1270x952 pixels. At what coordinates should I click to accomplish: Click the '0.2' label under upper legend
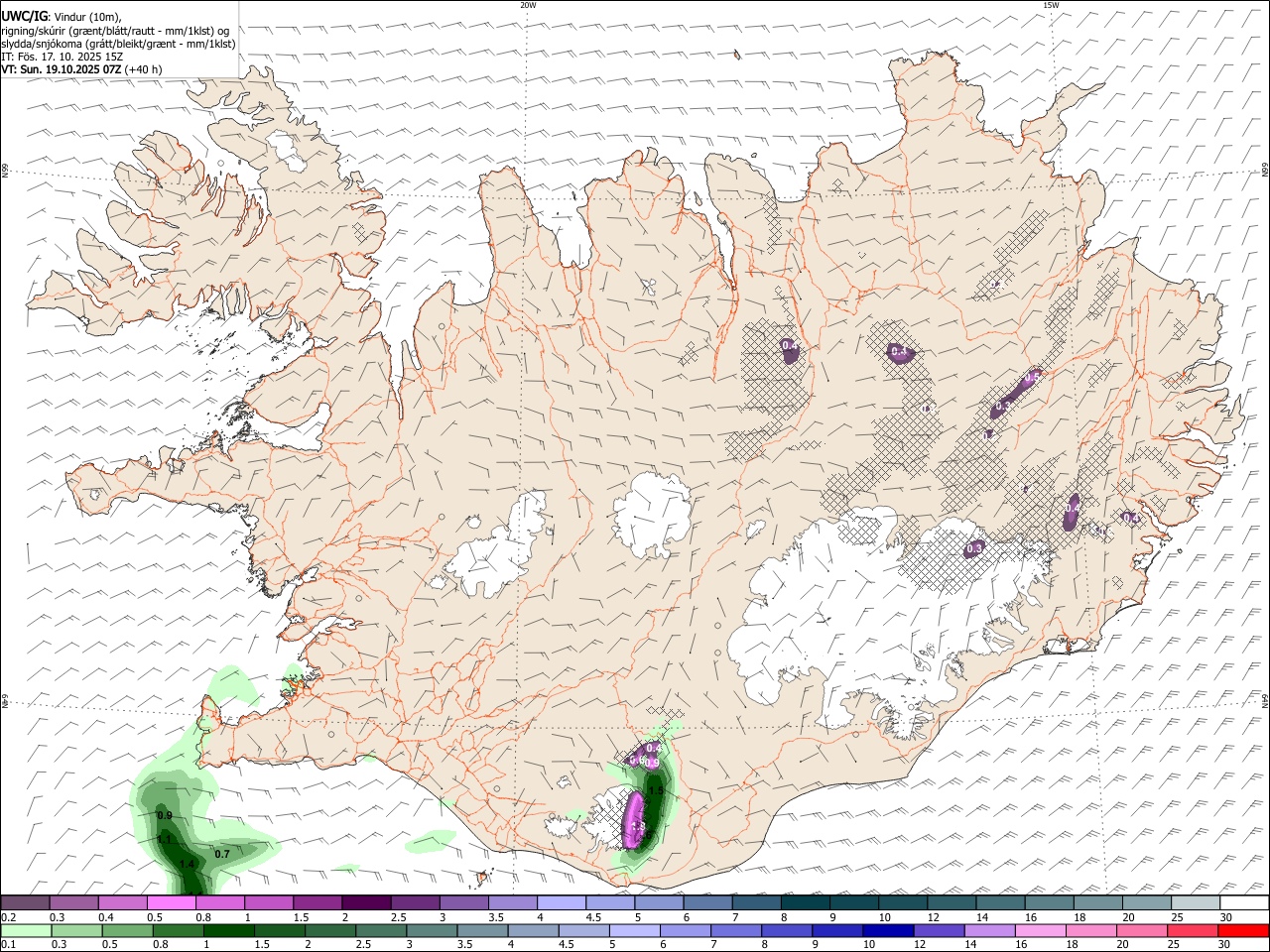click(8, 916)
